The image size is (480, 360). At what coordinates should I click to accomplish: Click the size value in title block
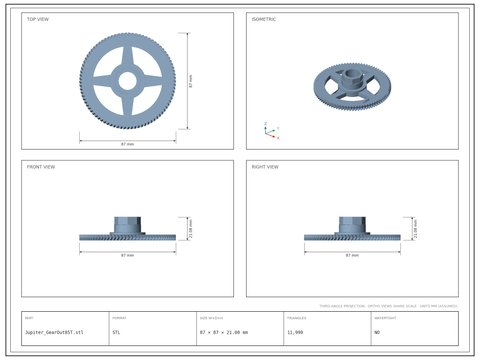pos(224,332)
